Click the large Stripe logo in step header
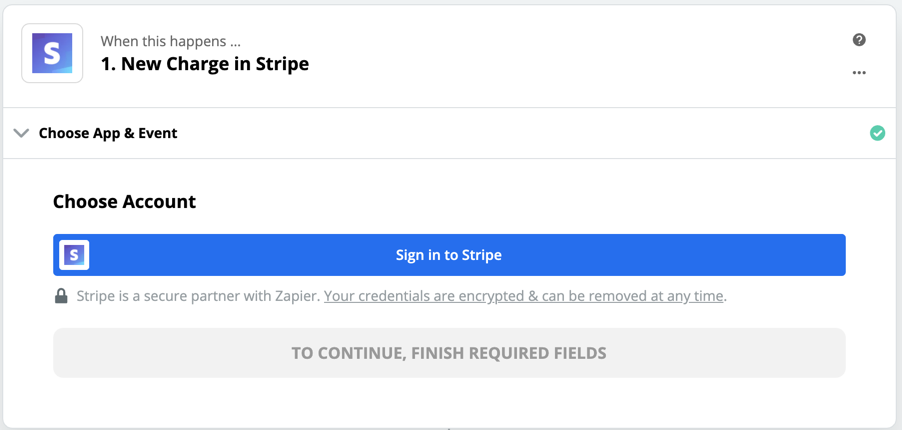Screen dimensions: 902x430 coord(52,53)
